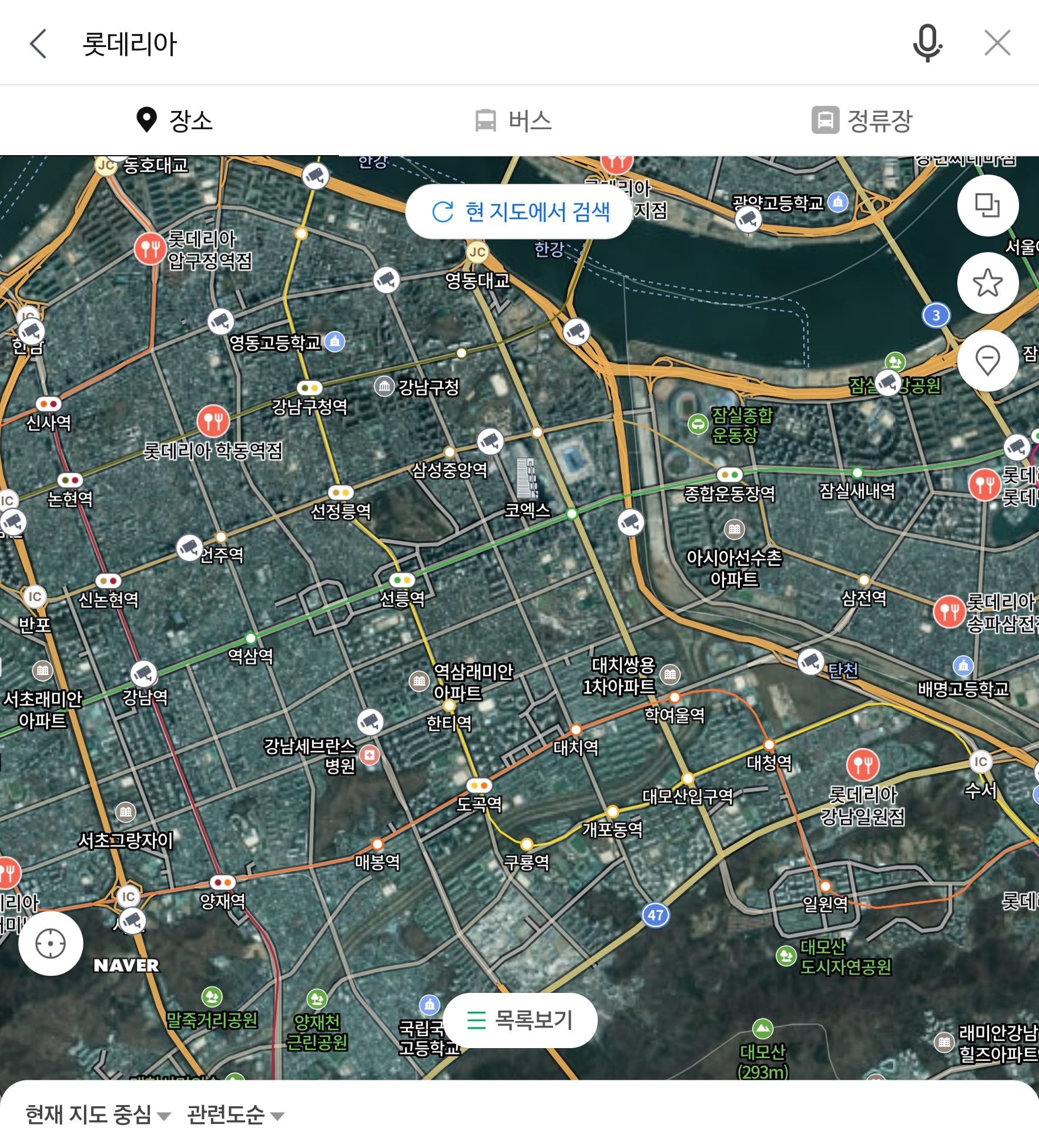1039x1148 pixels.
Task: Switch to the 버스 tab
Action: pyautogui.click(x=513, y=120)
